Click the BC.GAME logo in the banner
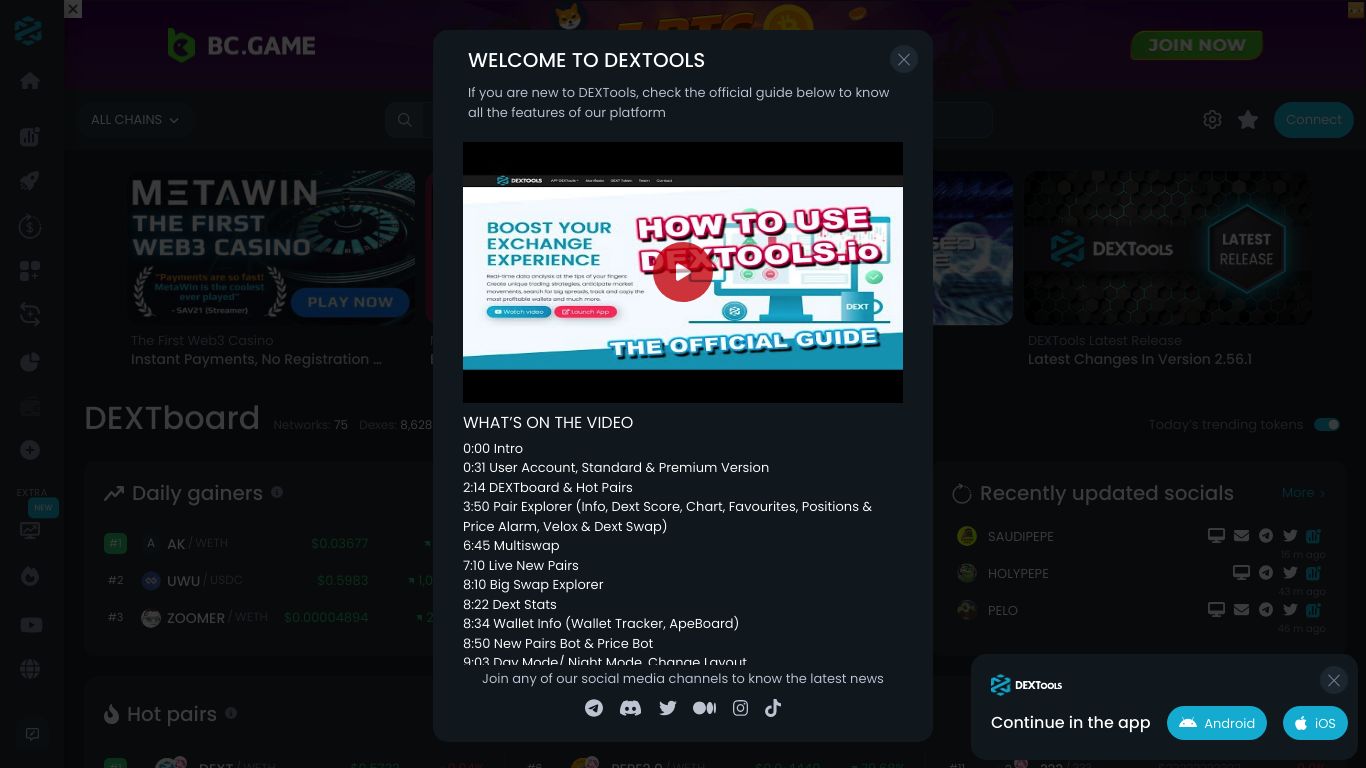The width and height of the screenshot is (1366, 768). (x=241, y=45)
